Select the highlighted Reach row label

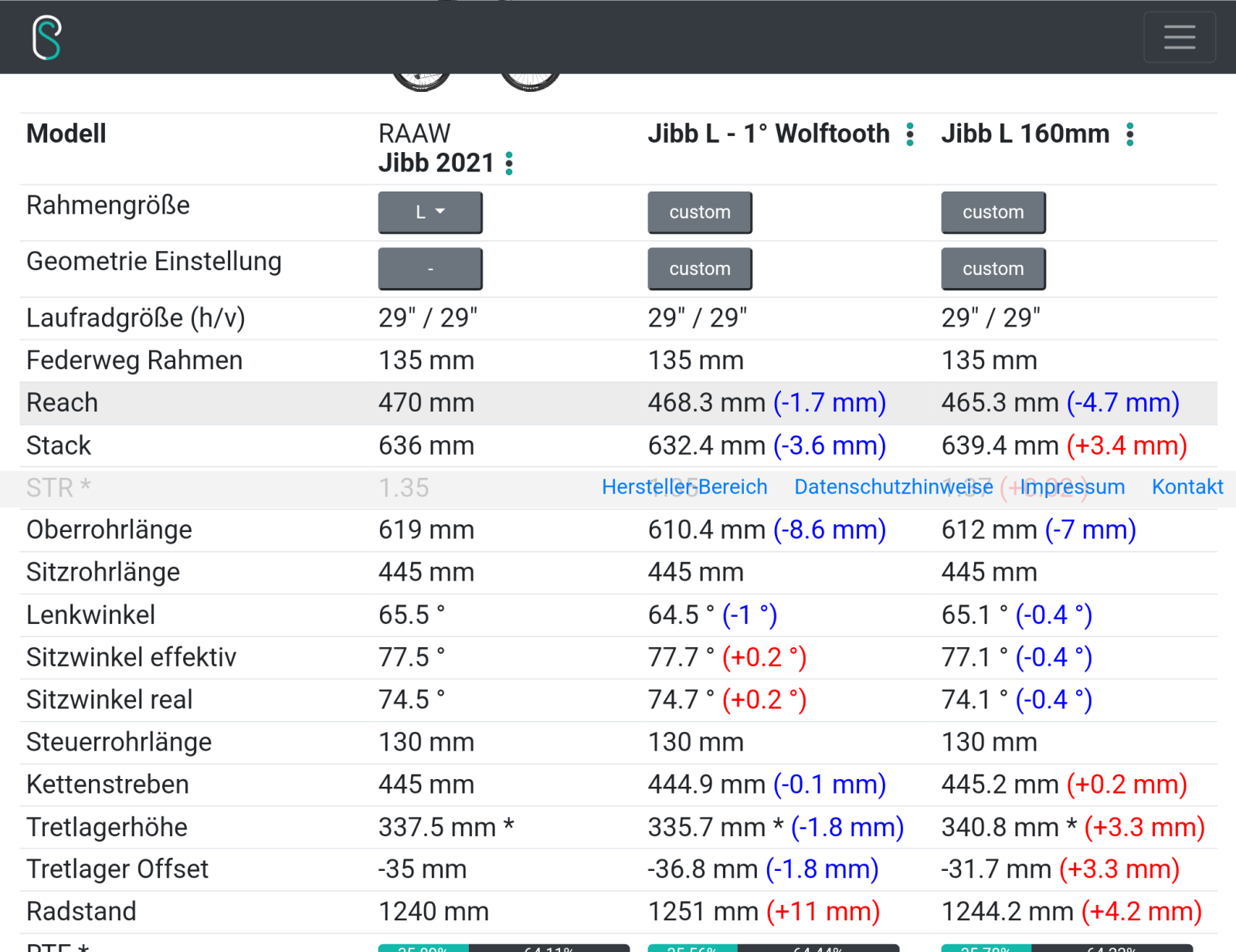(63, 403)
